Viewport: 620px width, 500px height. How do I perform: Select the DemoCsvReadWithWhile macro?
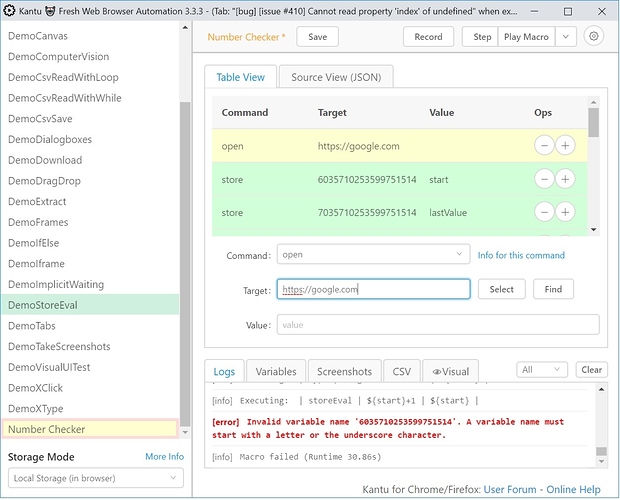(91, 98)
